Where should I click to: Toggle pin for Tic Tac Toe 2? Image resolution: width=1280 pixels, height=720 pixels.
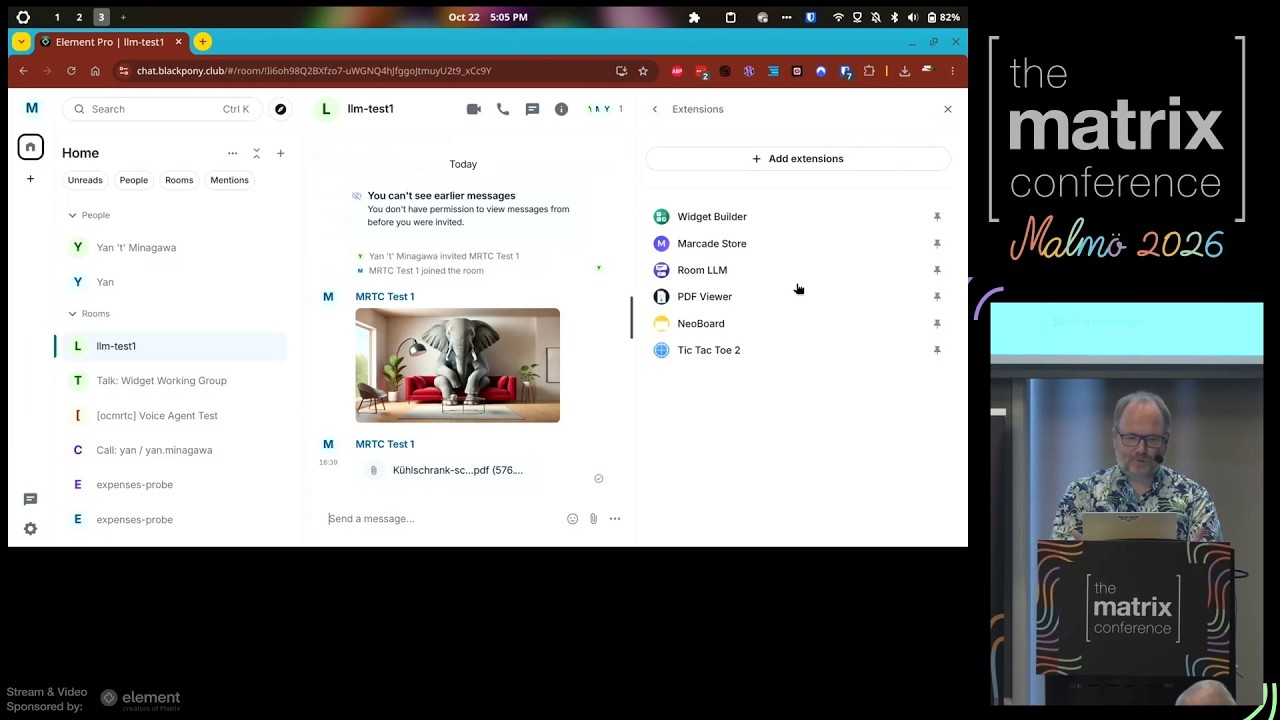click(x=937, y=350)
